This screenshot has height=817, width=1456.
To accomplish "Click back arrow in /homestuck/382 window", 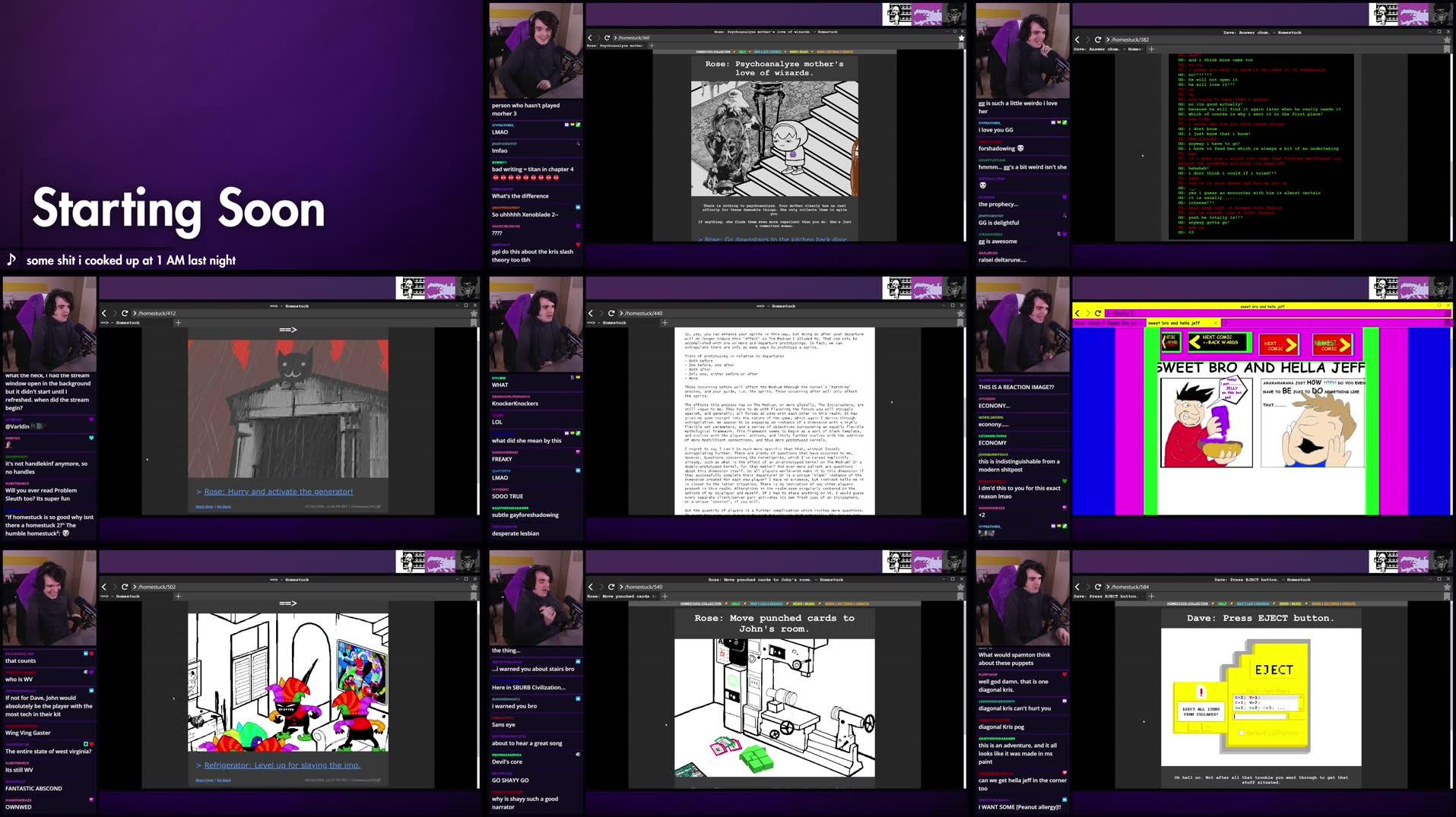I will (1077, 40).
